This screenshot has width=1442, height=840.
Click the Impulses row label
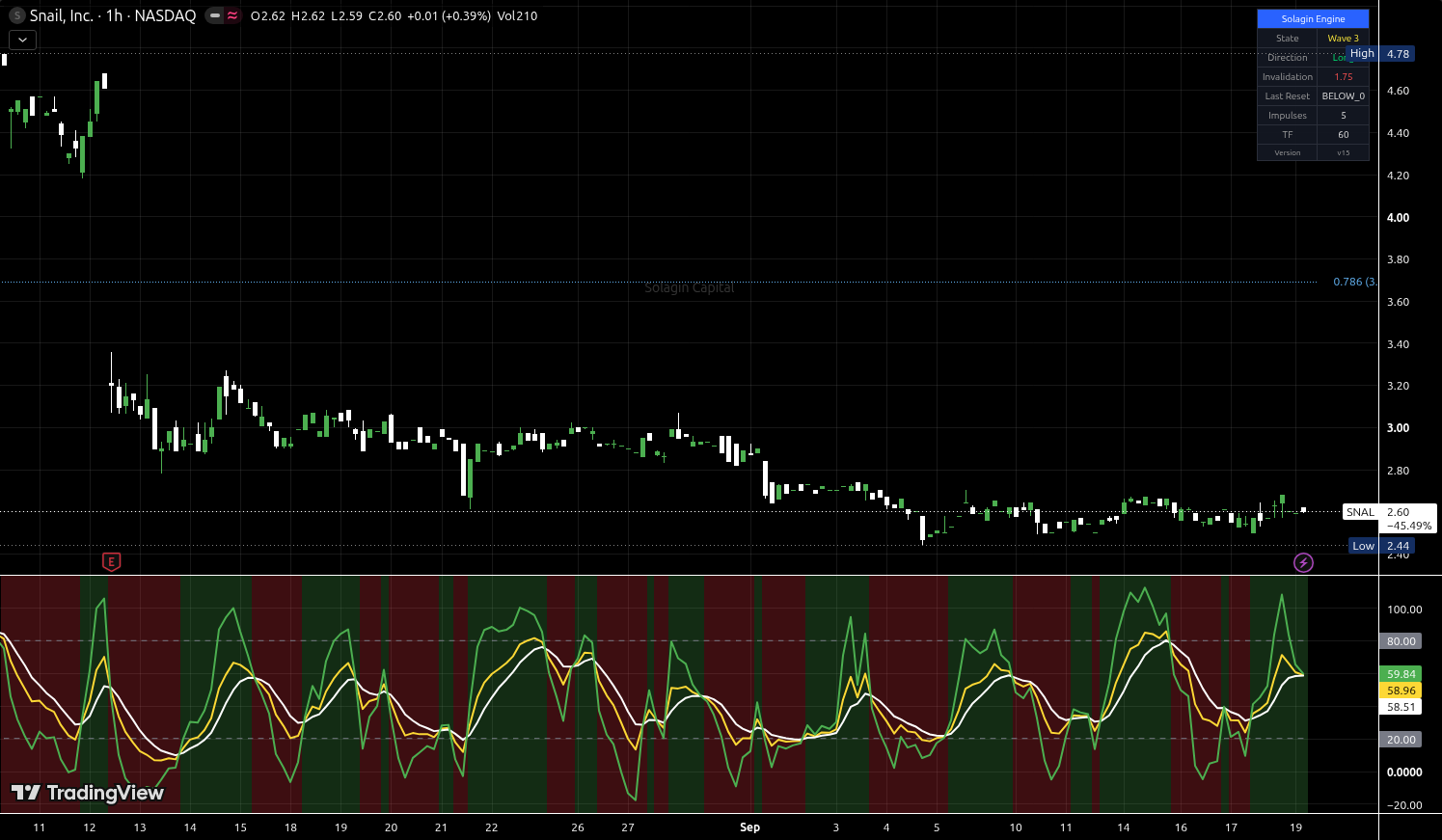[x=1288, y=116]
